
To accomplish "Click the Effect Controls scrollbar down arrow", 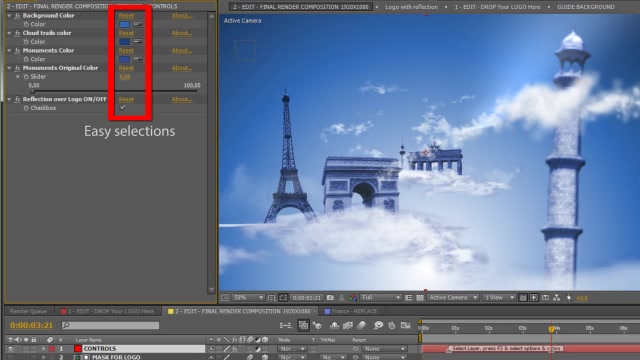I will point(211,289).
